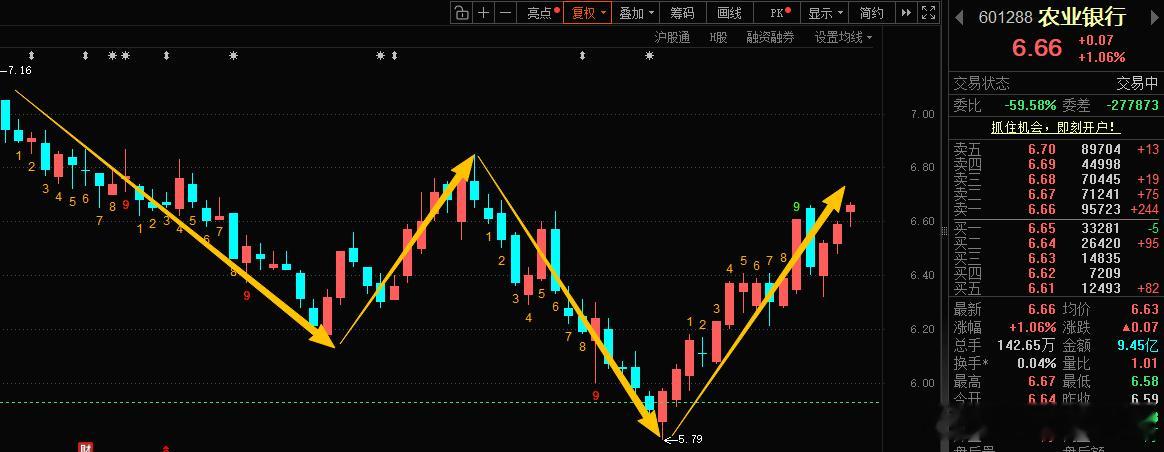Click the 6.20 price axis label
This screenshot has width=1164, height=452.
922,329
